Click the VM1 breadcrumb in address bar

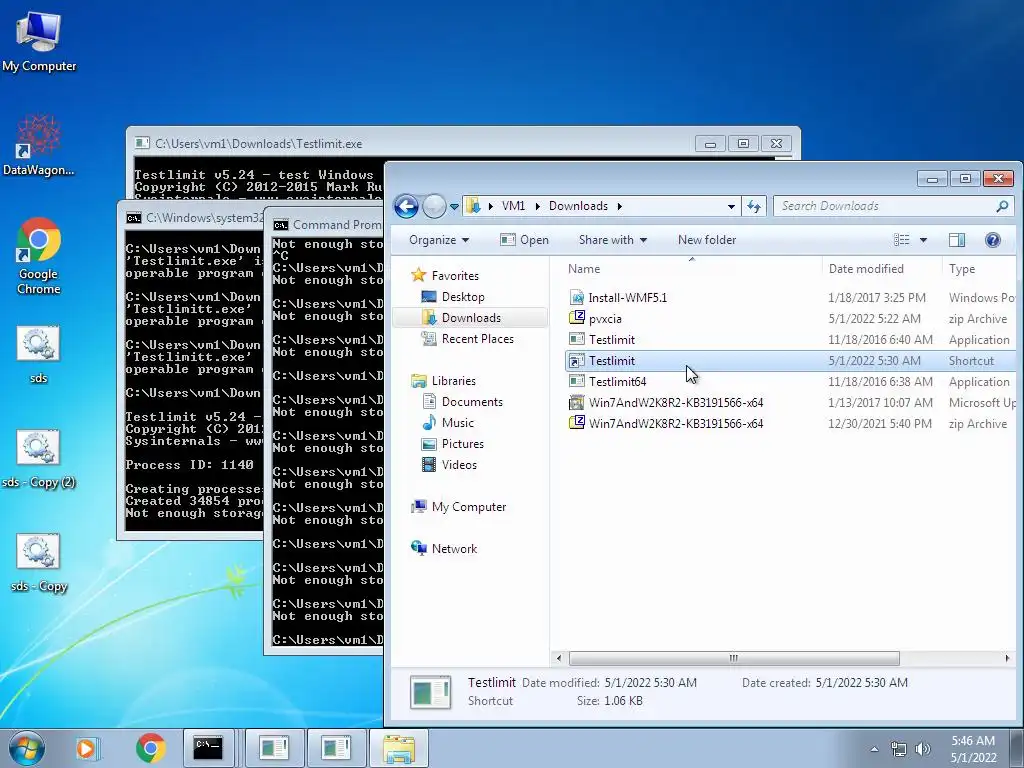513,206
